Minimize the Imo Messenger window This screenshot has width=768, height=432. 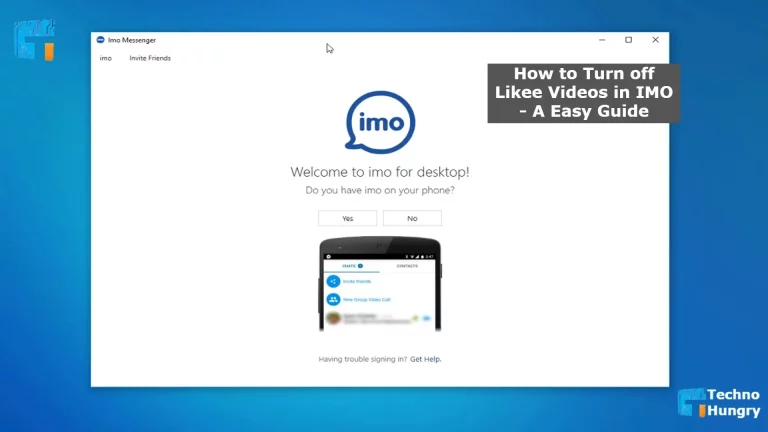[602, 40]
